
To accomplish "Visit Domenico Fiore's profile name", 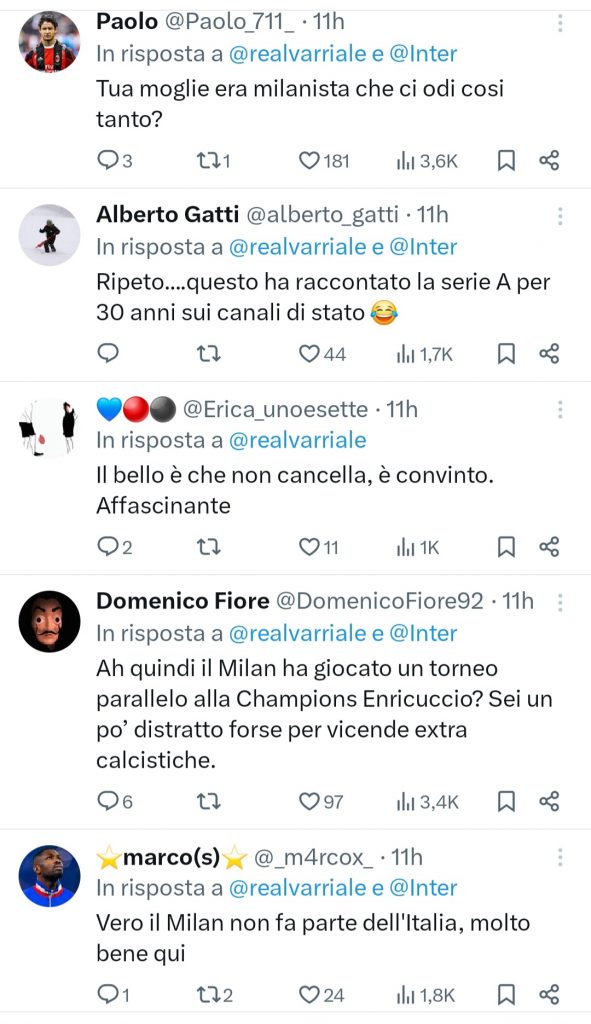I will pos(169,601).
